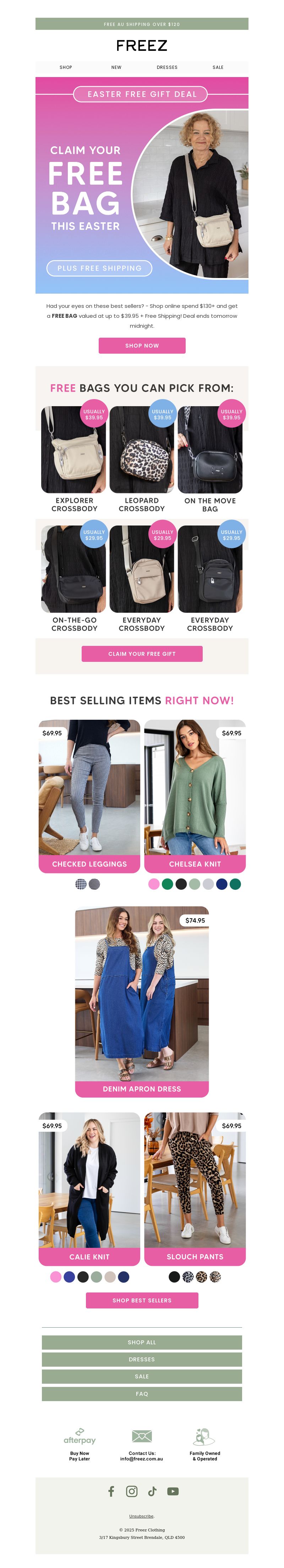Open the TikTok icon in footer
The width and height of the screenshot is (284, 1568).
click(152, 1491)
